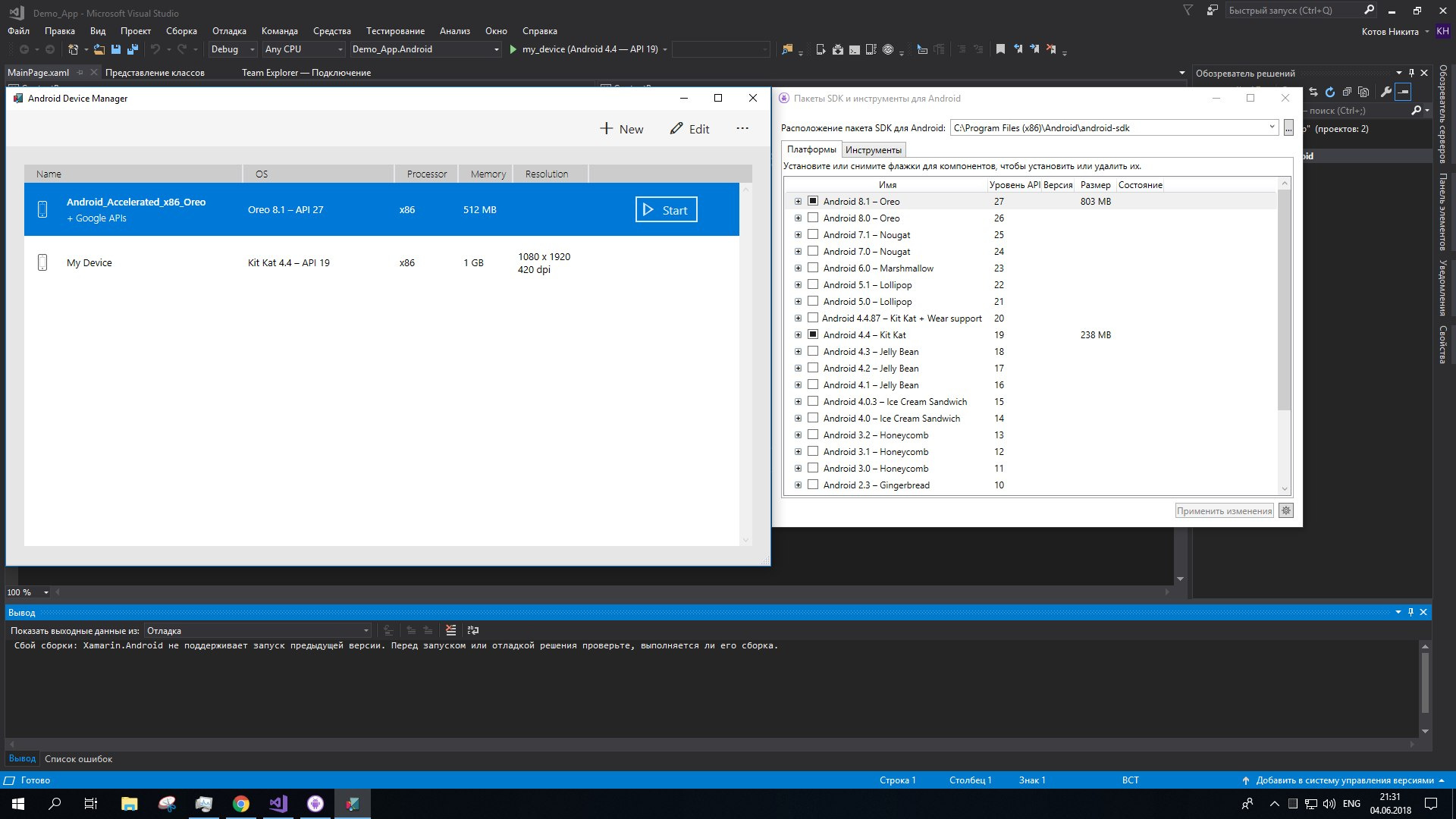This screenshot has height=819, width=1456.
Task: Expand the Android 8.1 – Oreo tree node
Action: click(x=798, y=202)
